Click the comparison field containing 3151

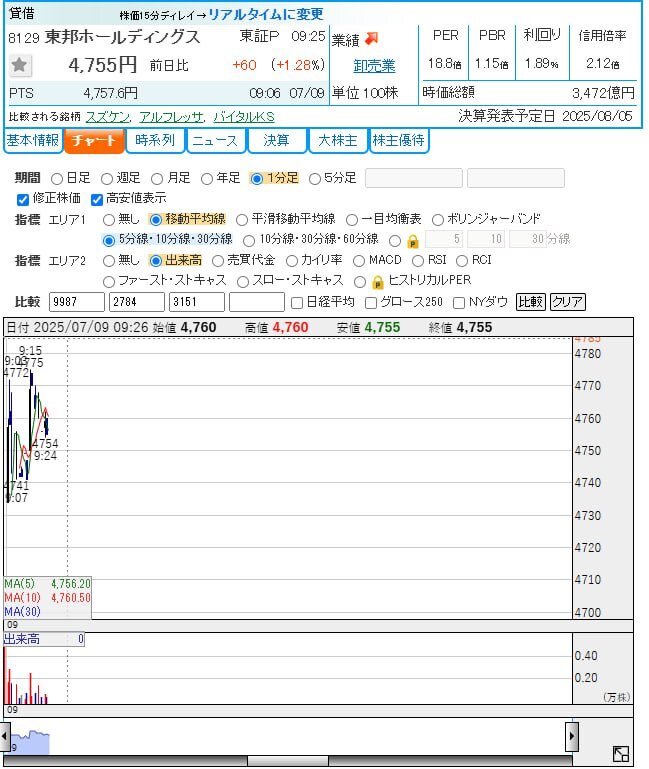197,302
